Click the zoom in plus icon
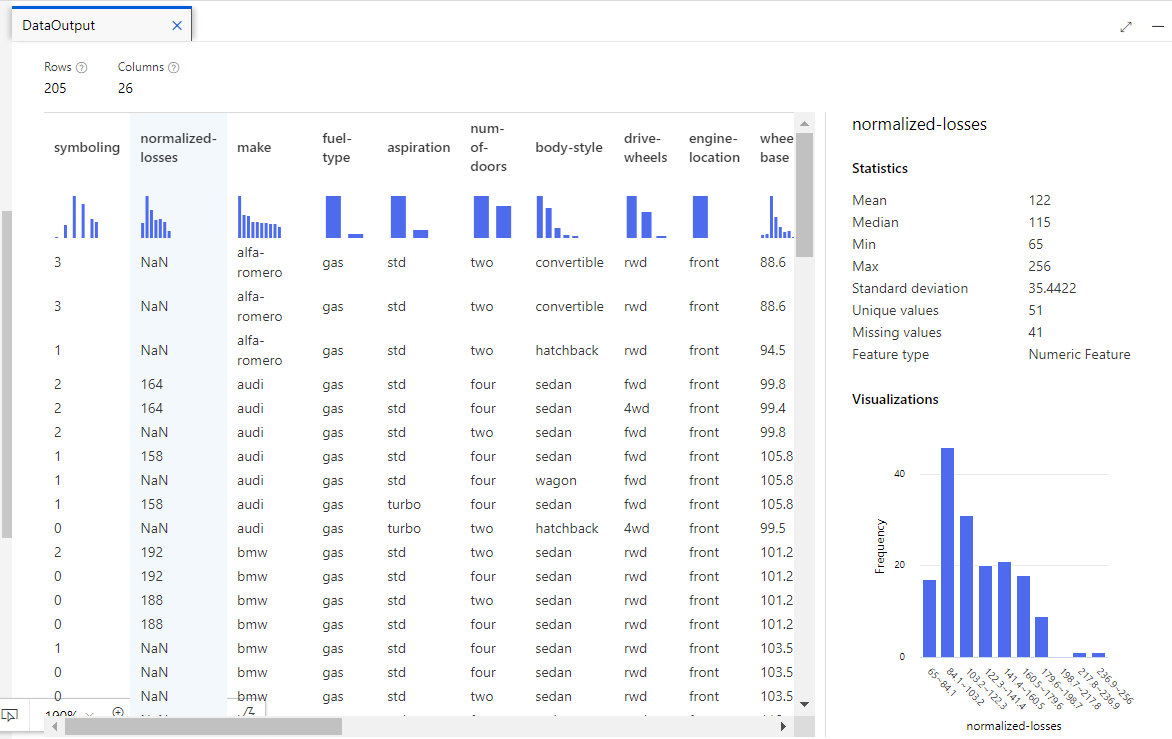Image resolution: width=1172 pixels, height=739 pixels. pyautogui.click(x=118, y=713)
